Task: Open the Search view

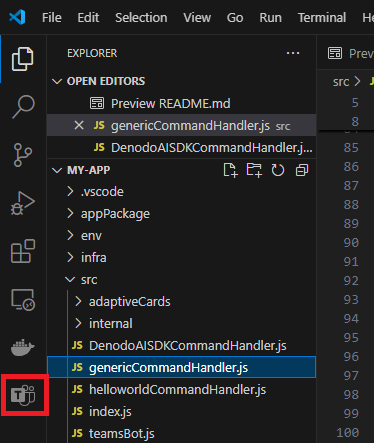Action: 23,107
